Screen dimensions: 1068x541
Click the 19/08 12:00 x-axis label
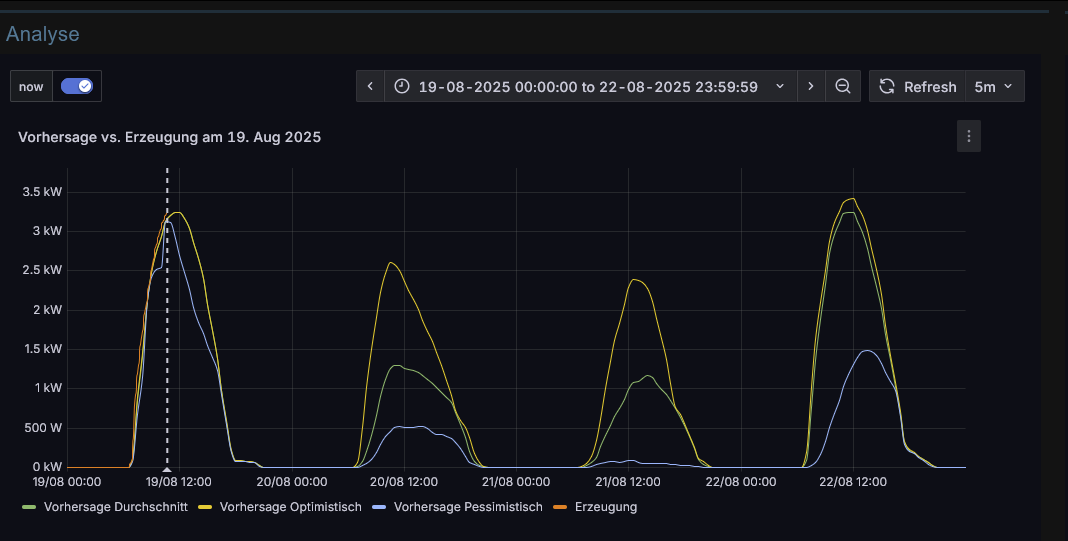[180, 482]
